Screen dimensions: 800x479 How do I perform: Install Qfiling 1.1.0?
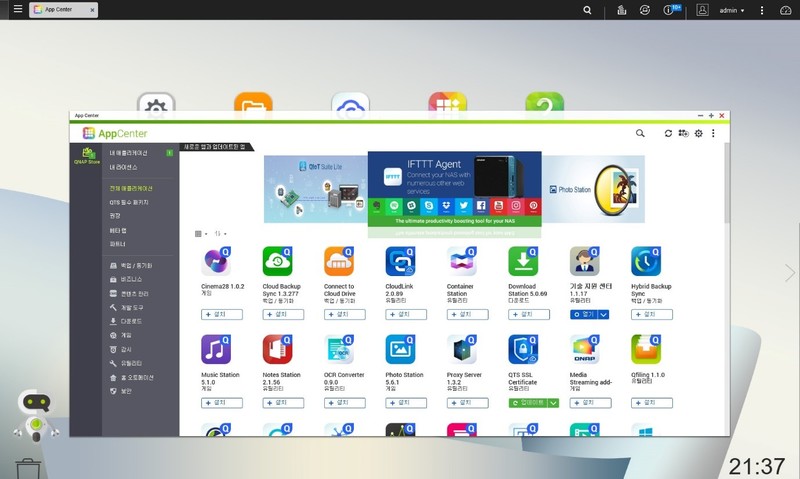(x=652, y=403)
